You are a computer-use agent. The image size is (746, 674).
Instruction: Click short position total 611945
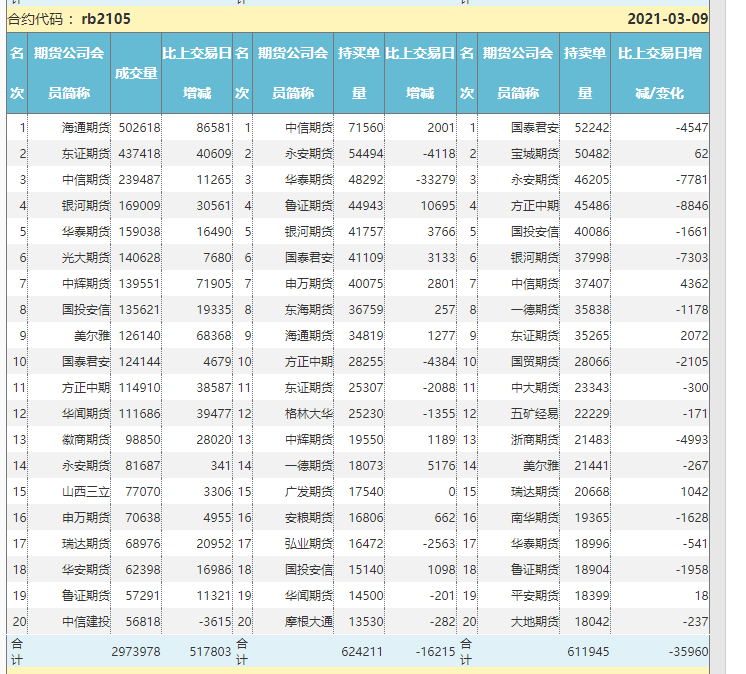(588, 652)
